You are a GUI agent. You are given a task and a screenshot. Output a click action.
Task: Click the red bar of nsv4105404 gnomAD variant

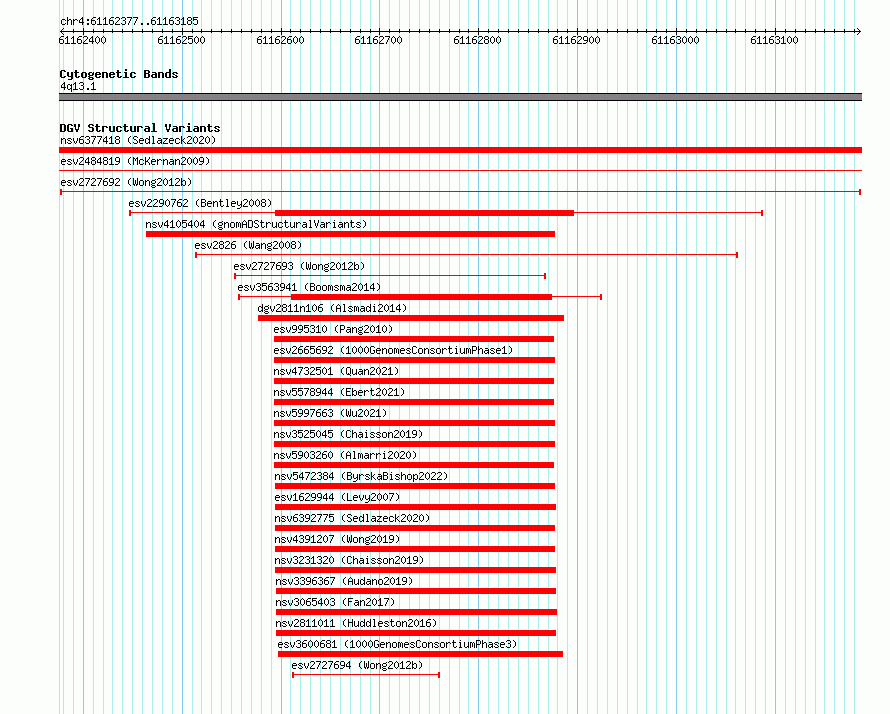pos(350,234)
